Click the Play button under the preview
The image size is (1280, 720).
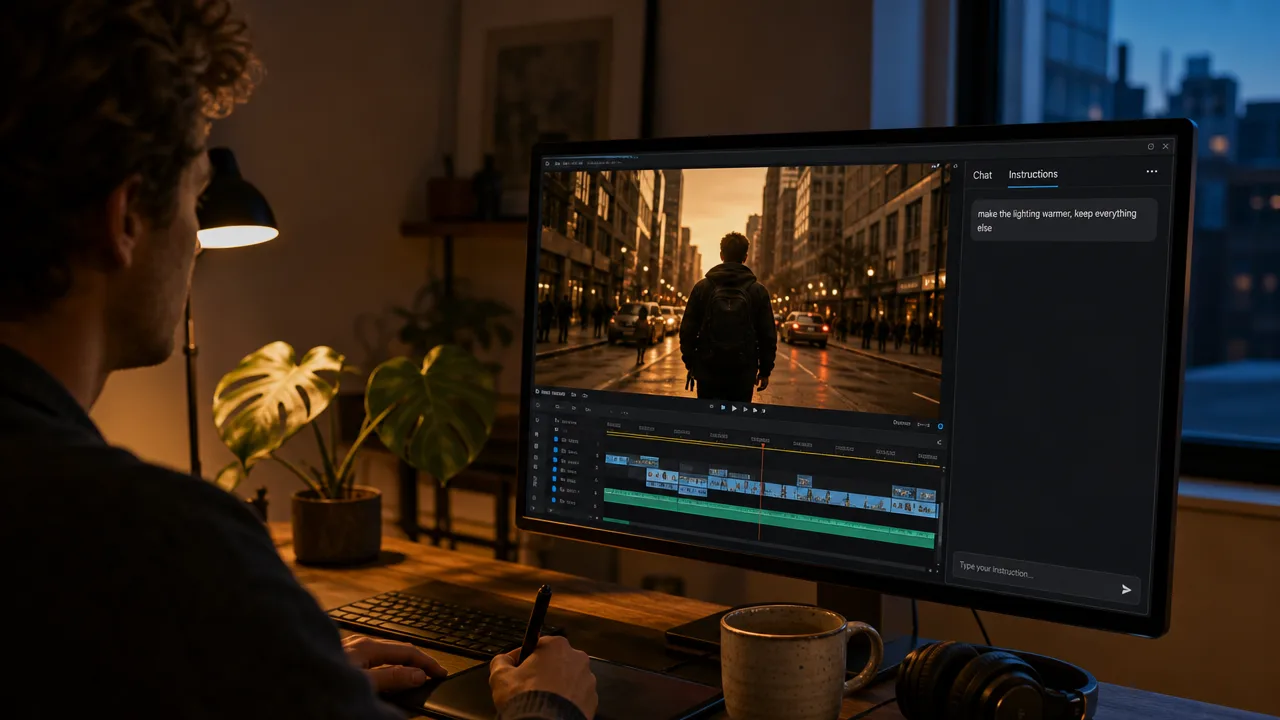coord(734,408)
